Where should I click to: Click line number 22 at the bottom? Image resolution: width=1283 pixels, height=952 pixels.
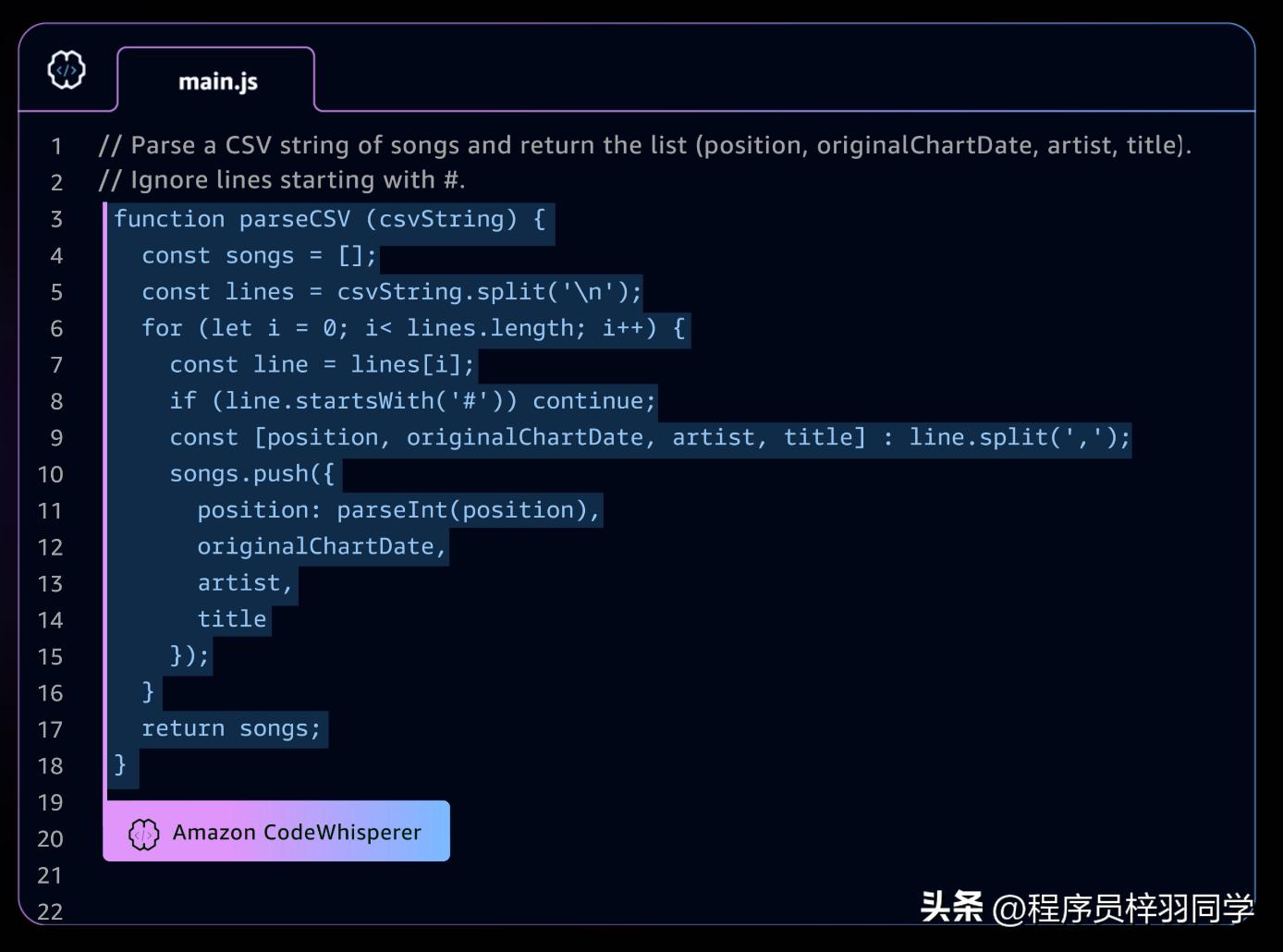coord(50,912)
